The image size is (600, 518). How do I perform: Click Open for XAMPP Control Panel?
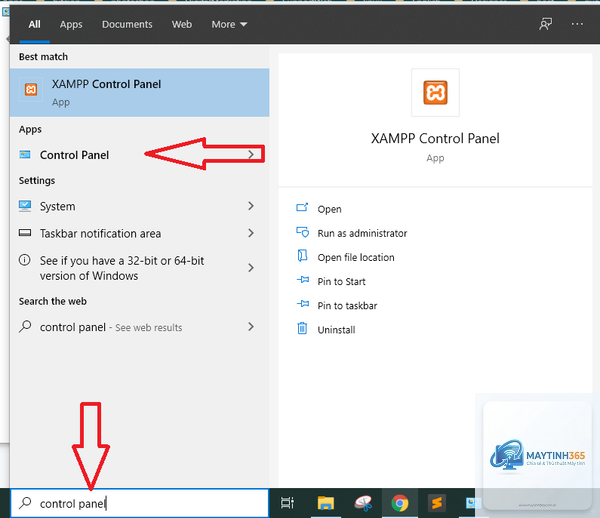329,209
